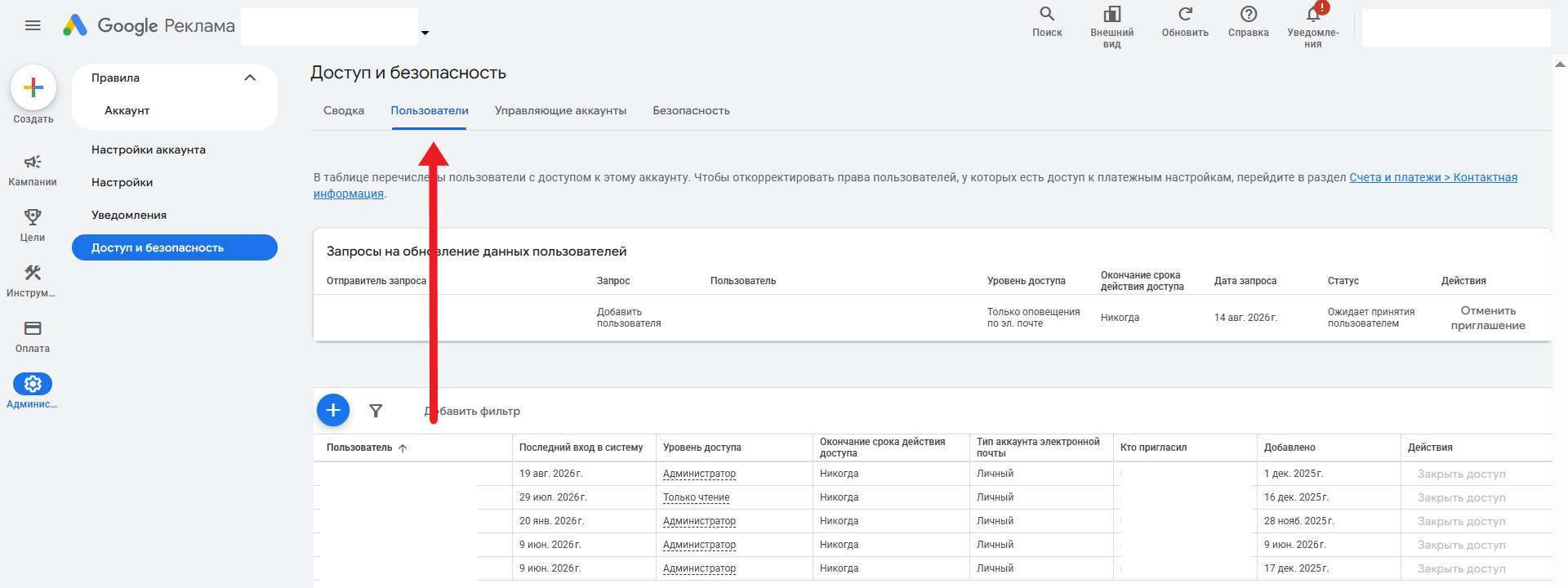Click Отменить приглашение button
1568x588 pixels.
1488,318
